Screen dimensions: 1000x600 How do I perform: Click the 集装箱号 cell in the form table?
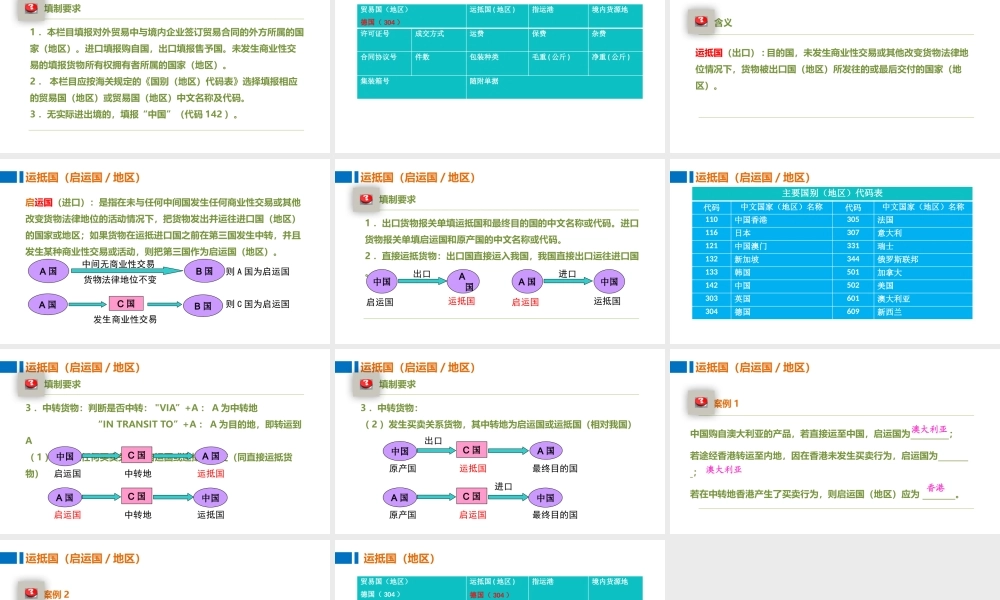pyautogui.click(x=411, y=87)
